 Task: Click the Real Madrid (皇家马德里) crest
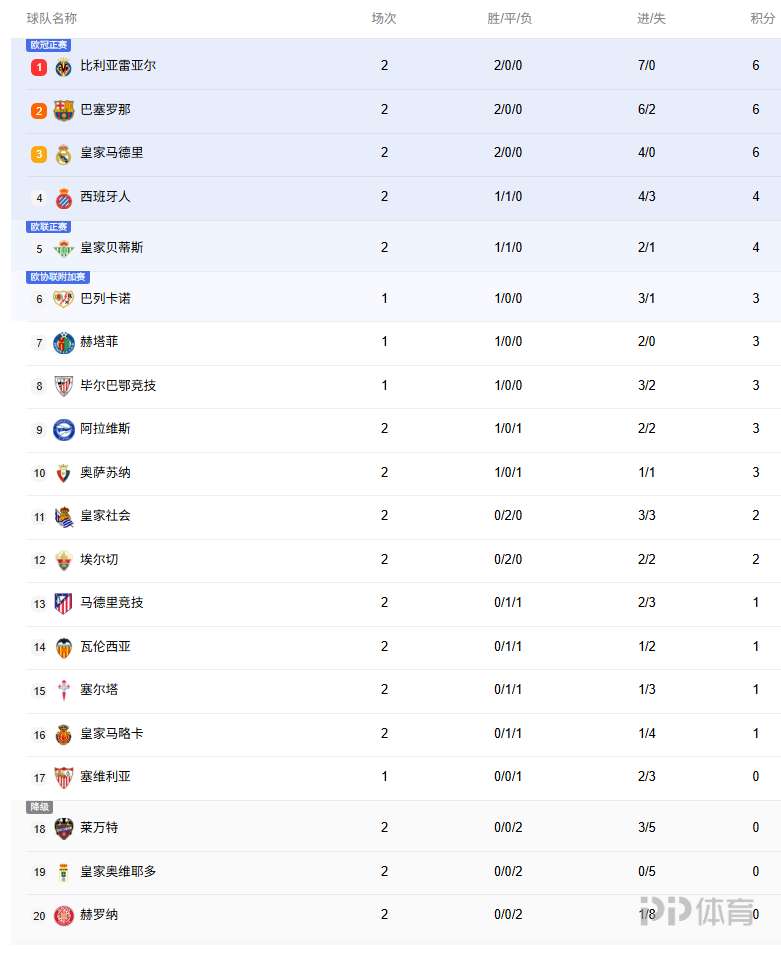(x=64, y=154)
